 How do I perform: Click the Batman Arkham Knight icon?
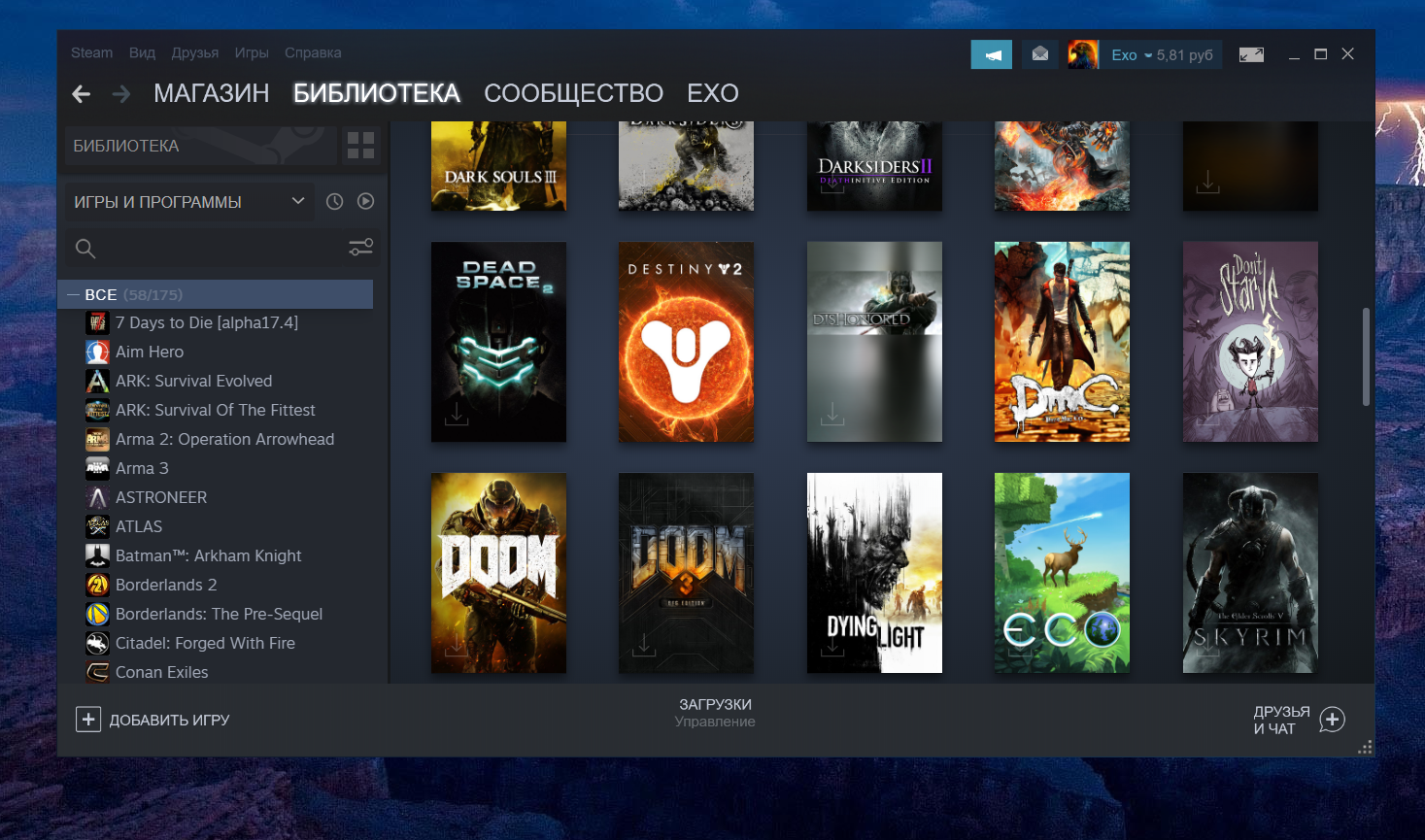click(x=97, y=555)
